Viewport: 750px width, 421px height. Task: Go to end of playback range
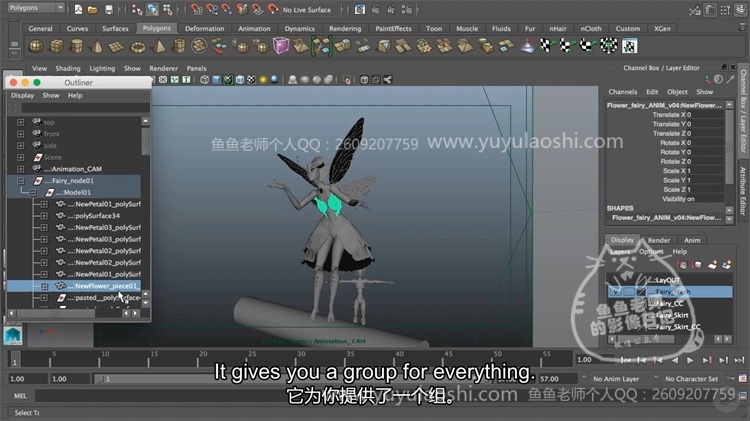[x=739, y=360]
